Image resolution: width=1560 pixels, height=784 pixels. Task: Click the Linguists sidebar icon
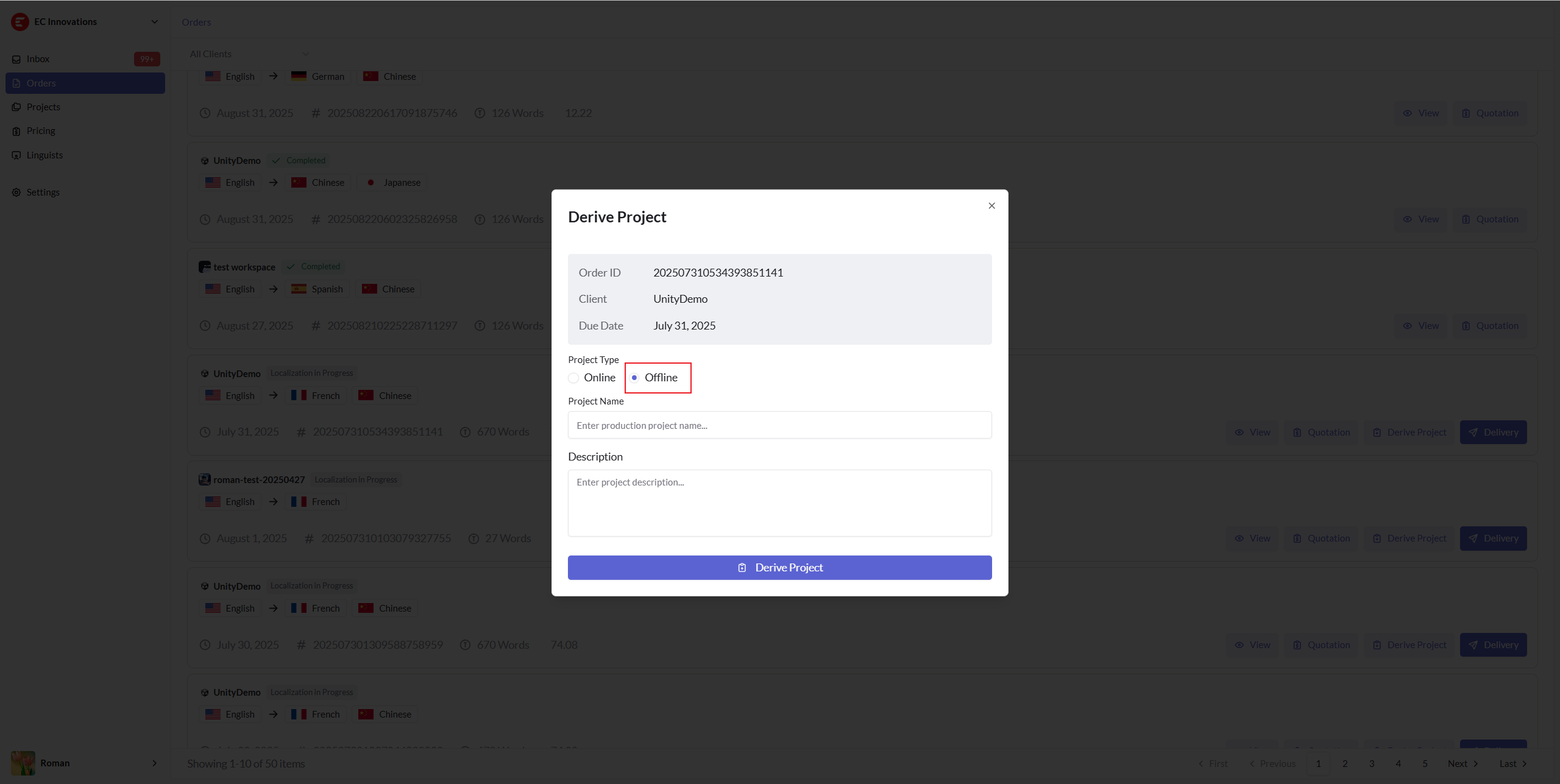click(16, 155)
